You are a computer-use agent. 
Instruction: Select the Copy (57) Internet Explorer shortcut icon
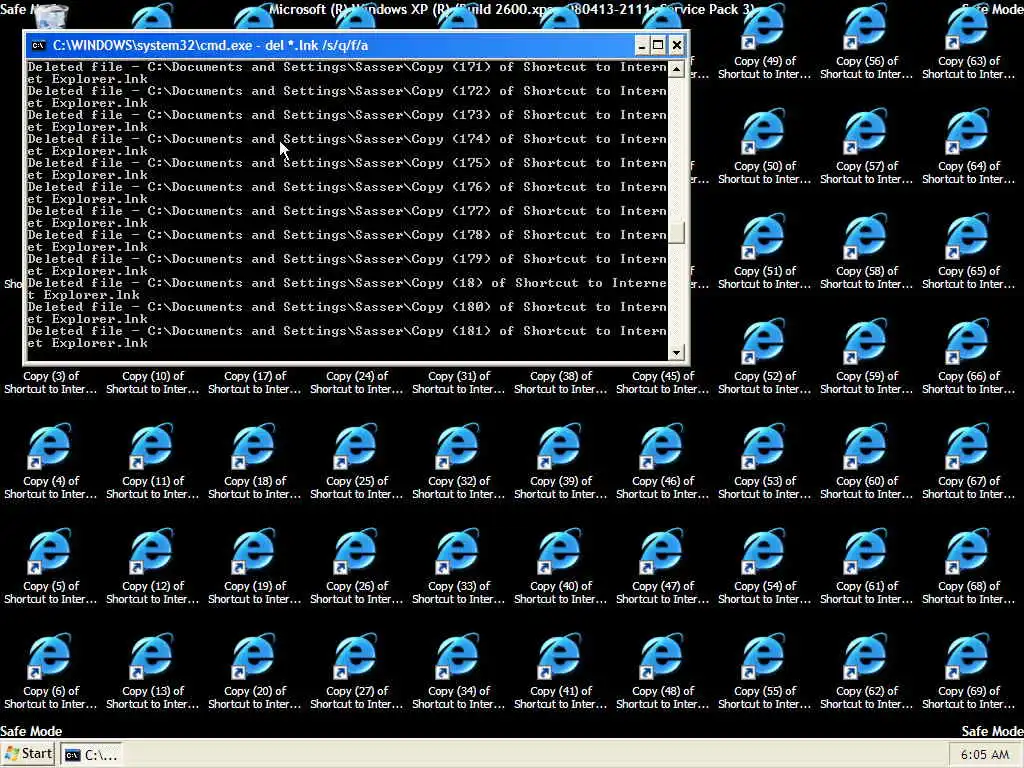click(866, 131)
